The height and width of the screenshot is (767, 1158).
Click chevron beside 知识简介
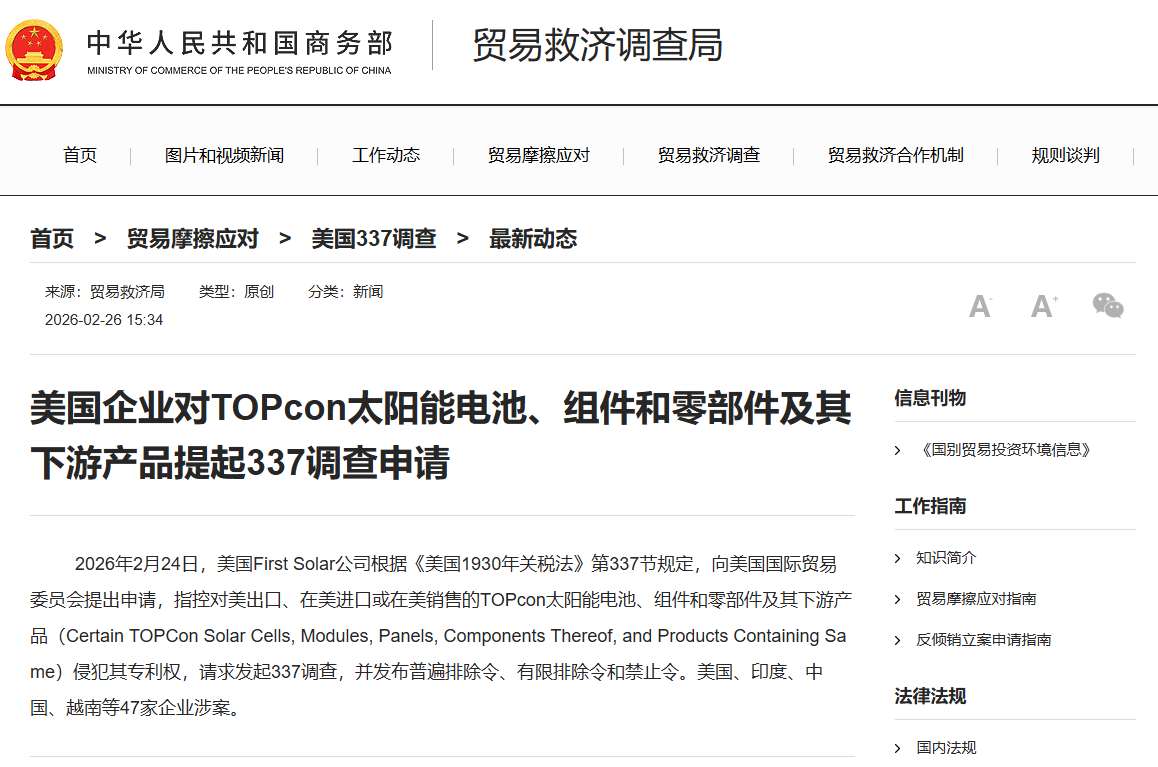(x=897, y=558)
